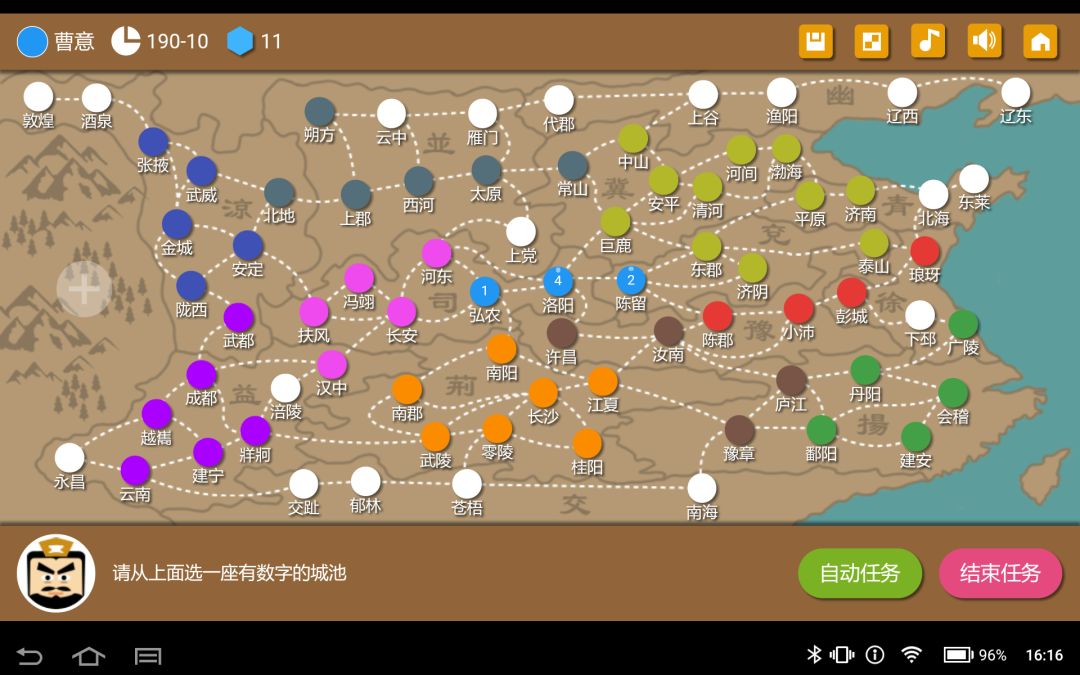
Task: Tap the Bluetooth status icon
Action: coord(814,654)
